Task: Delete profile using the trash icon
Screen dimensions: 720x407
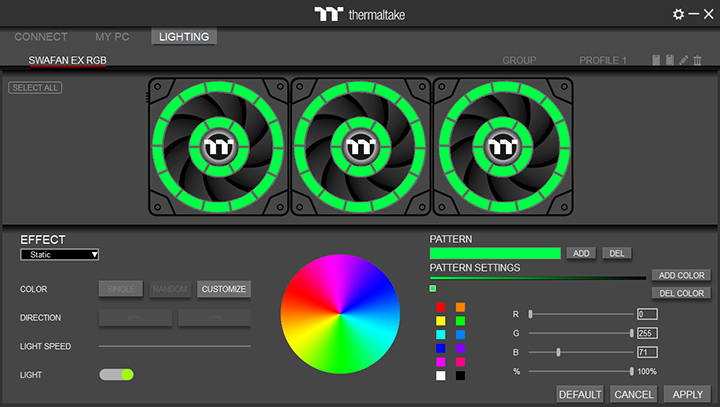Action: [698, 61]
